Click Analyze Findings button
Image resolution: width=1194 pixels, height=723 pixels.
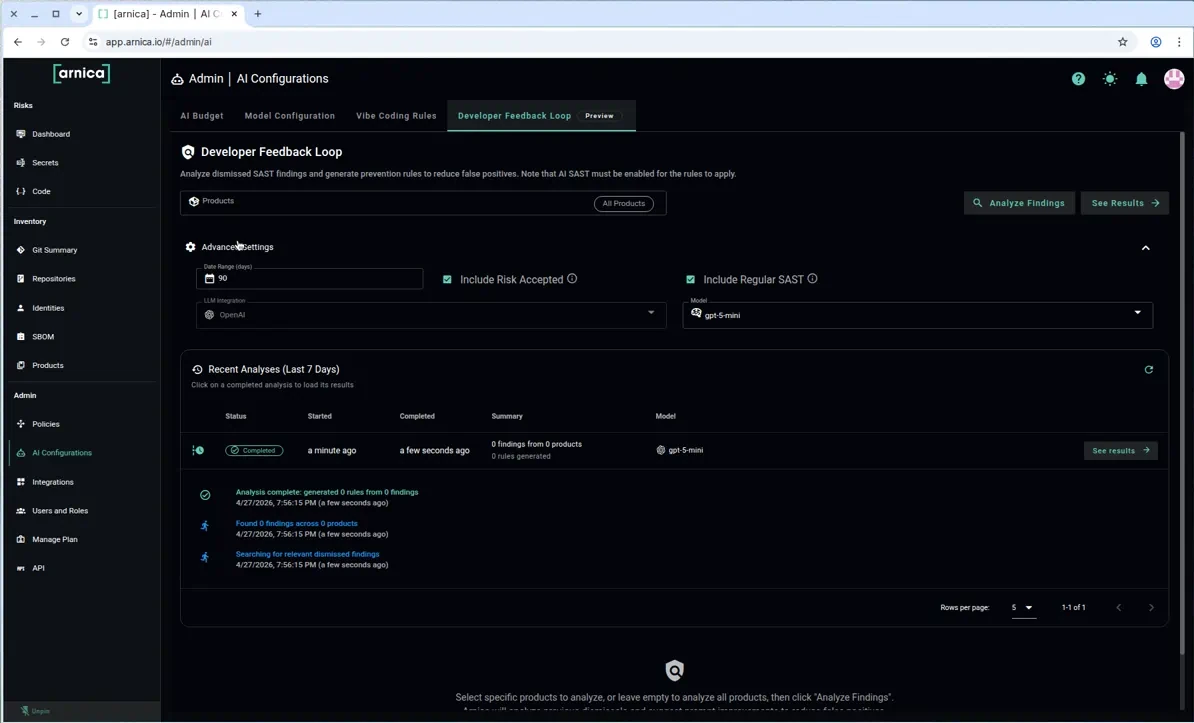point(1019,203)
